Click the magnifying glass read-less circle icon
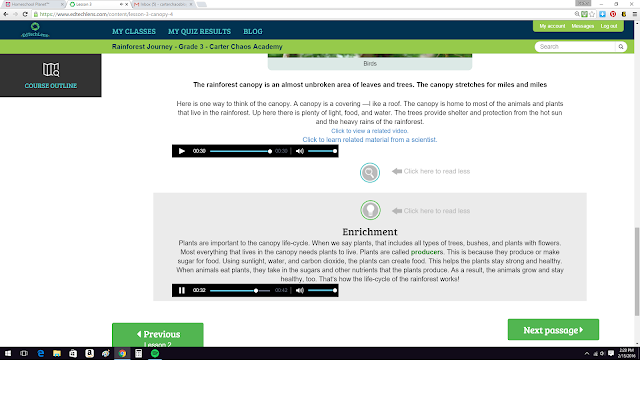The width and height of the screenshot is (640, 396). pos(370,173)
